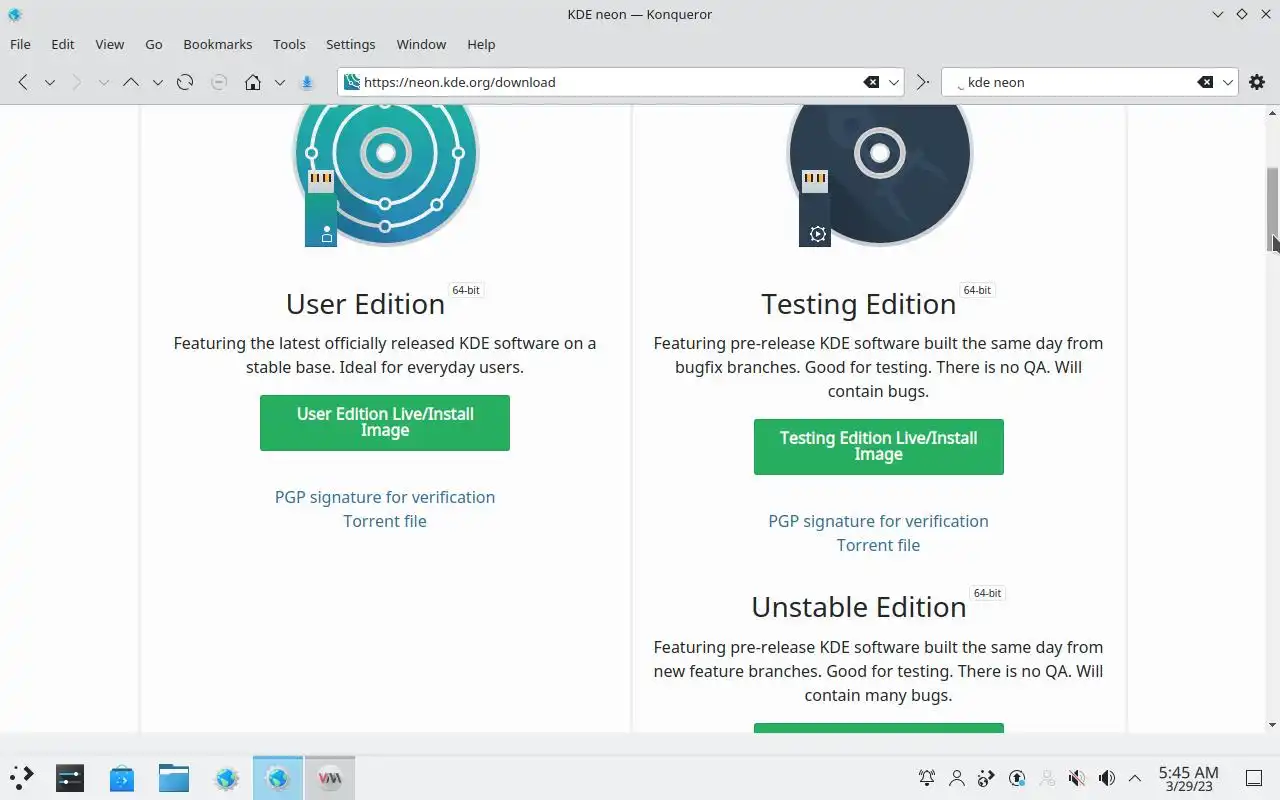Expand the back history dropdown arrow

pyautogui.click(x=50, y=82)
